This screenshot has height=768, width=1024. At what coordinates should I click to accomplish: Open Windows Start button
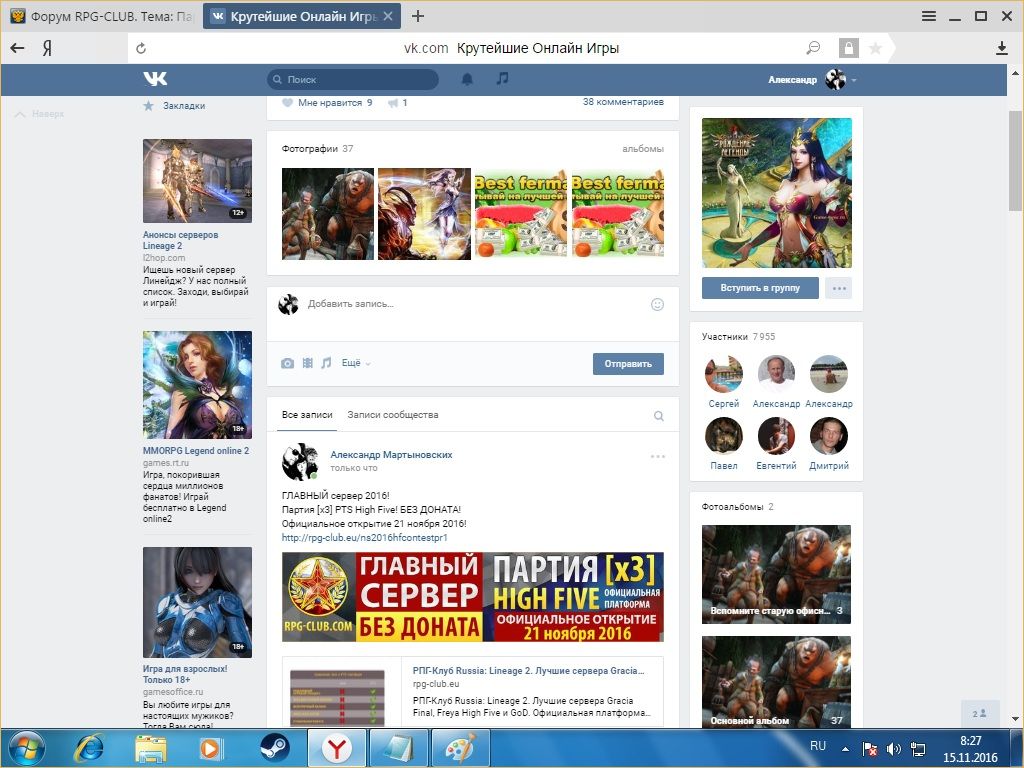click(26, 748)
